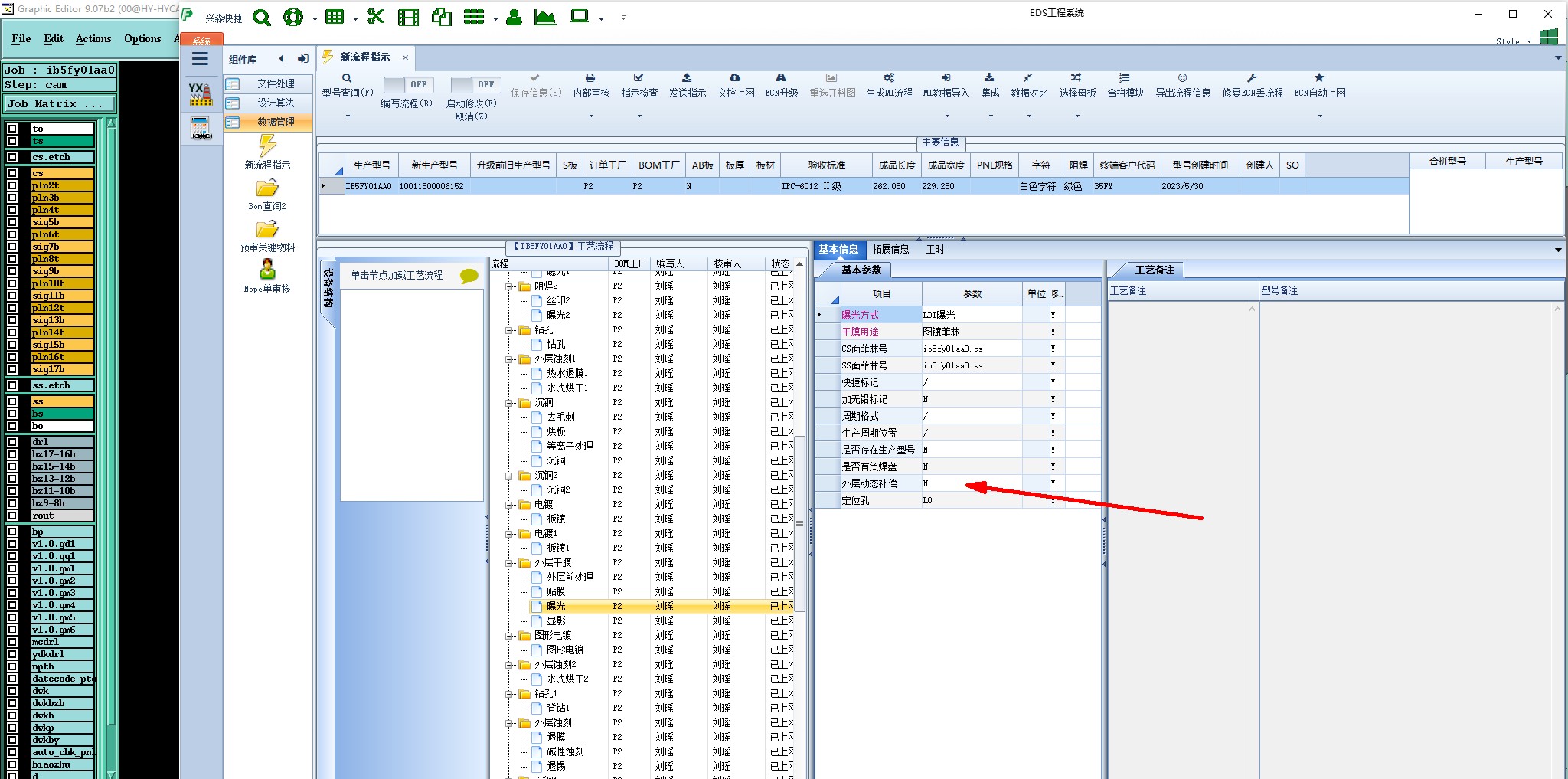Click the green user person icon
The height and width of the screenshot is (779, 1568).
[x=514, y=17]
